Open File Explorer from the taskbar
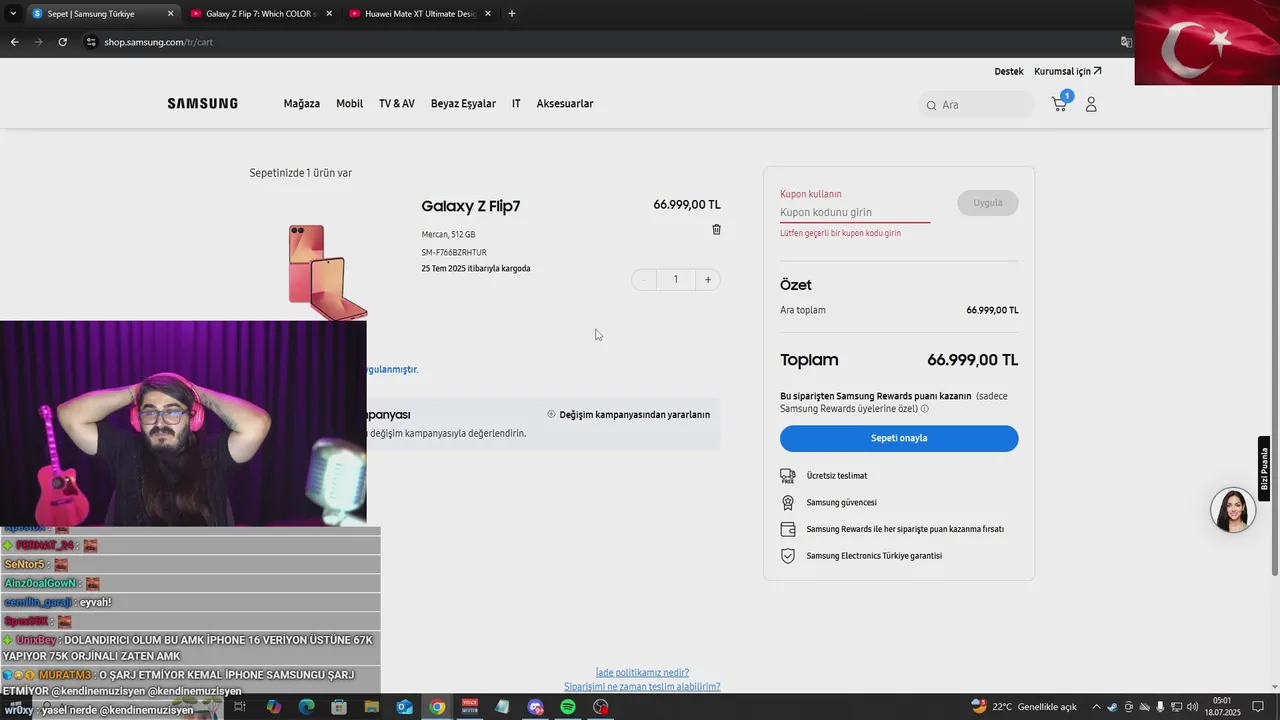1280x720 pixels. tap(372, 707)
